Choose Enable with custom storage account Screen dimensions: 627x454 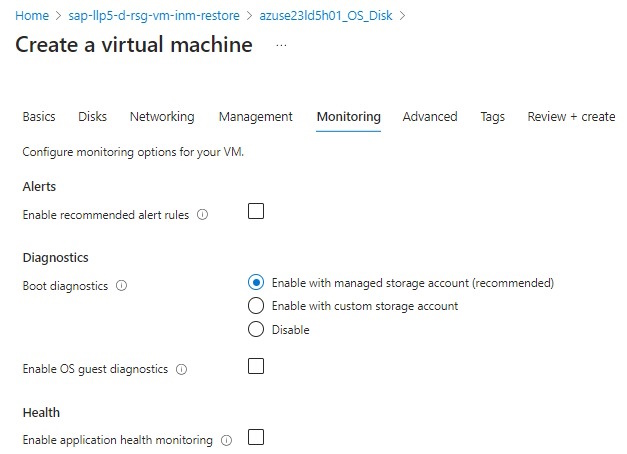click(x=256, y=306)
